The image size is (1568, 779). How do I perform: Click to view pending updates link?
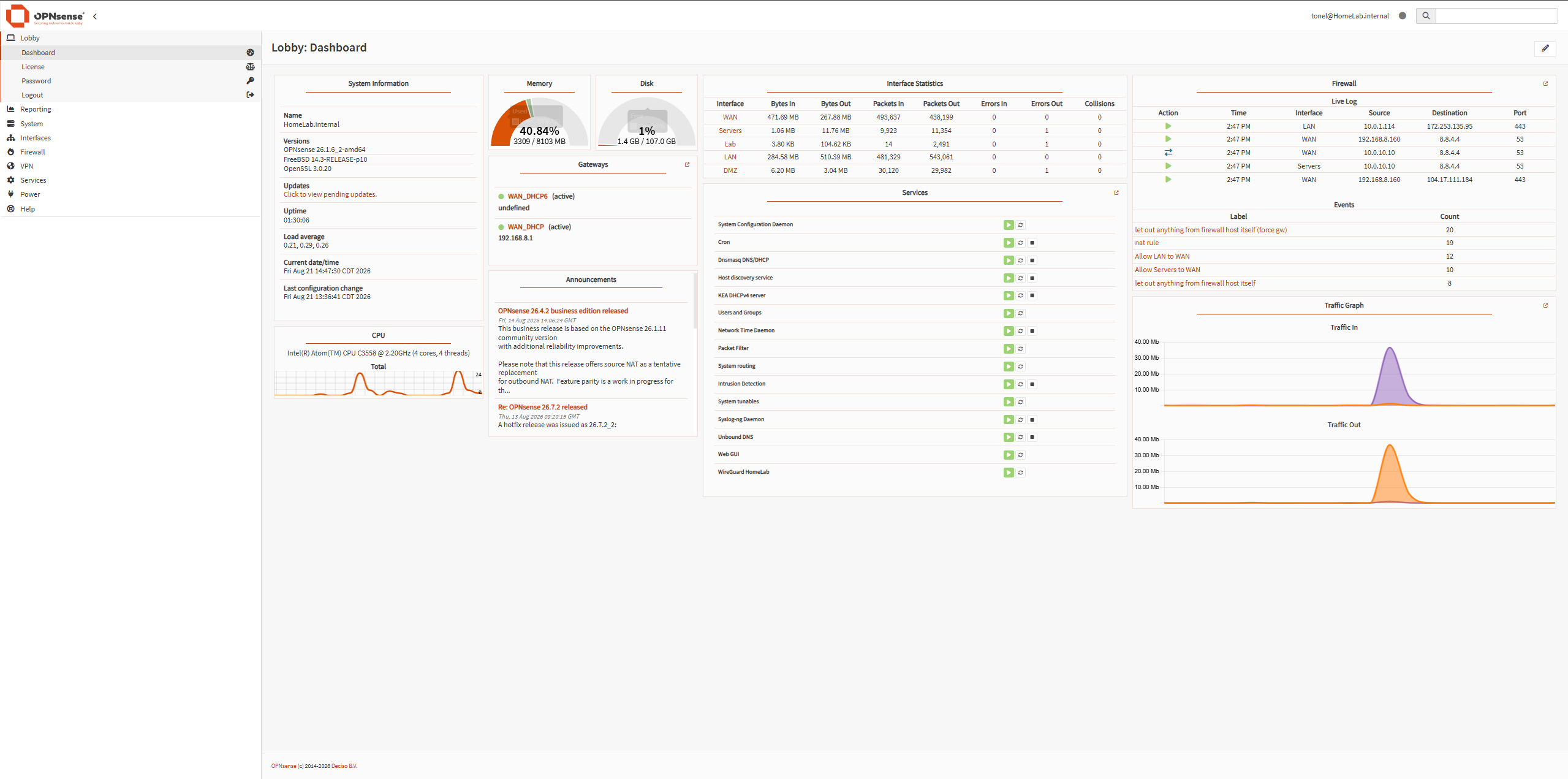pos(330,195)
